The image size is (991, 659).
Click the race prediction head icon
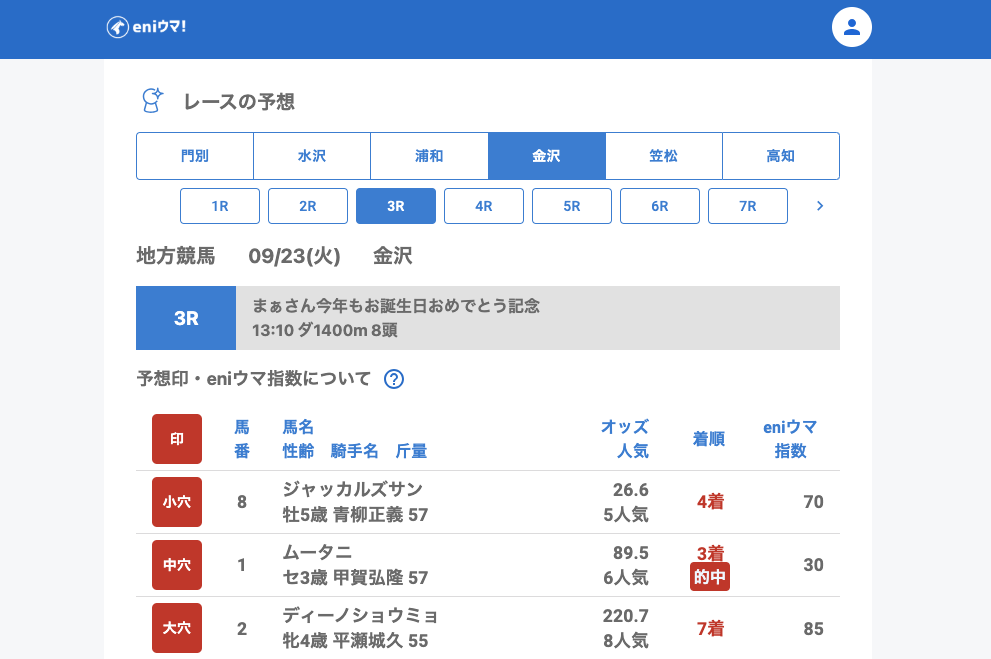coord(151,100)
